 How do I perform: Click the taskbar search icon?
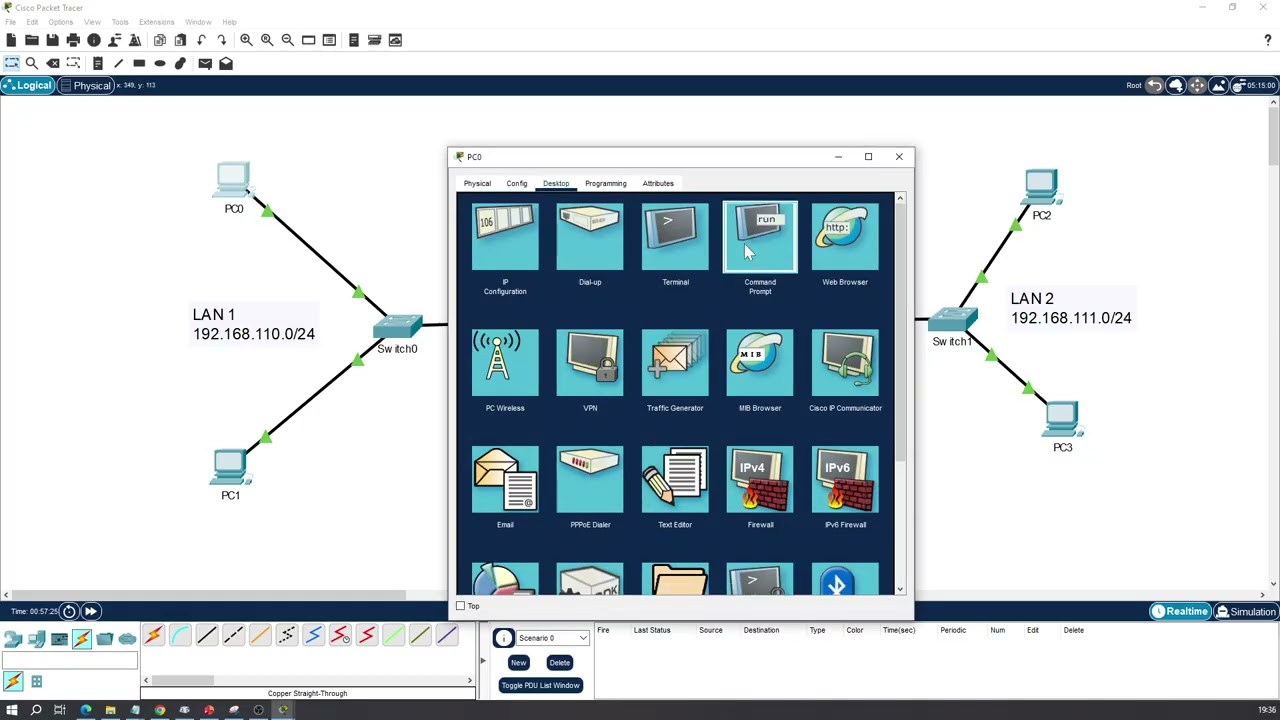point(36,710)
